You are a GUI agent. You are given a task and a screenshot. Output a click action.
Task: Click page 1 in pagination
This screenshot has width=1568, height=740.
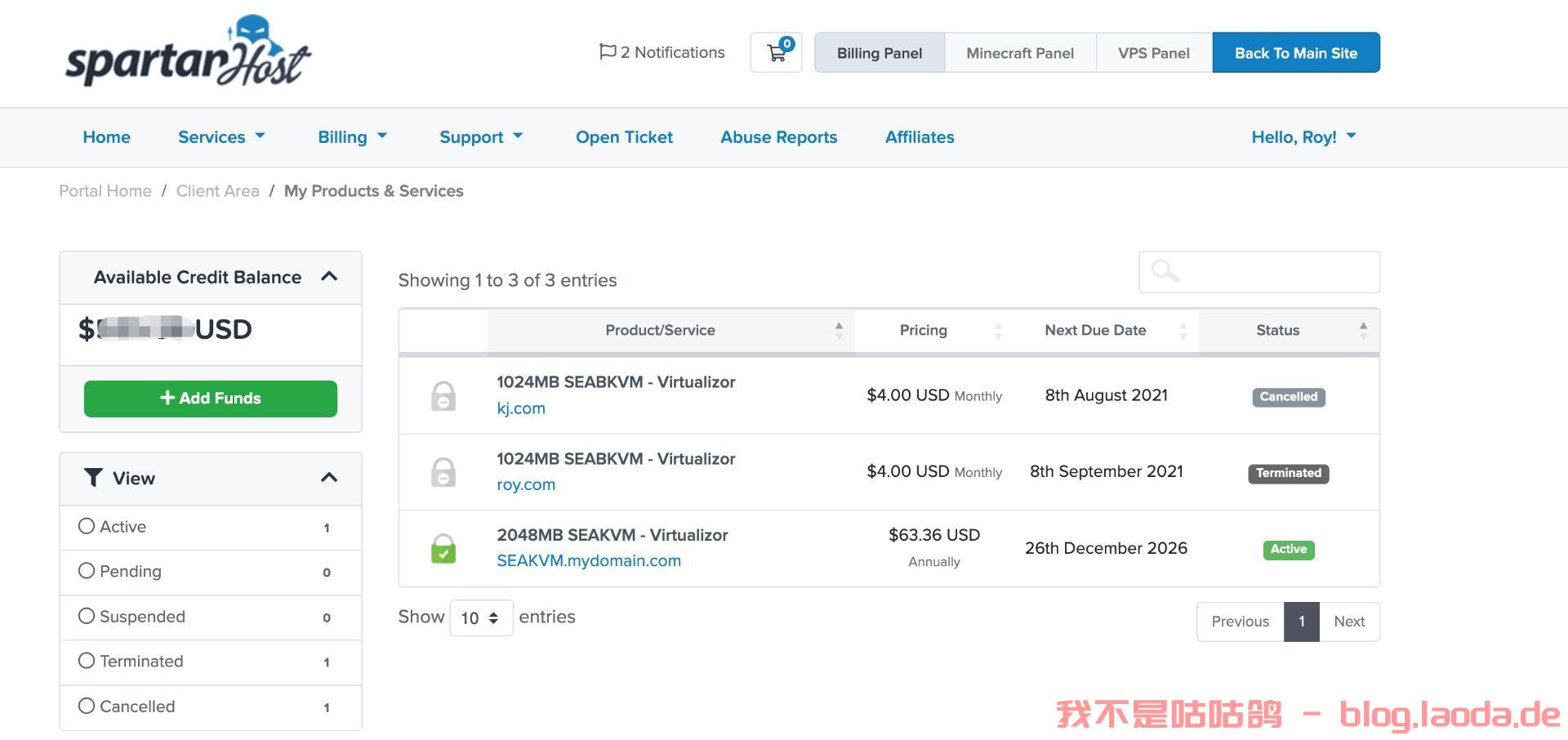[1302, 622]
